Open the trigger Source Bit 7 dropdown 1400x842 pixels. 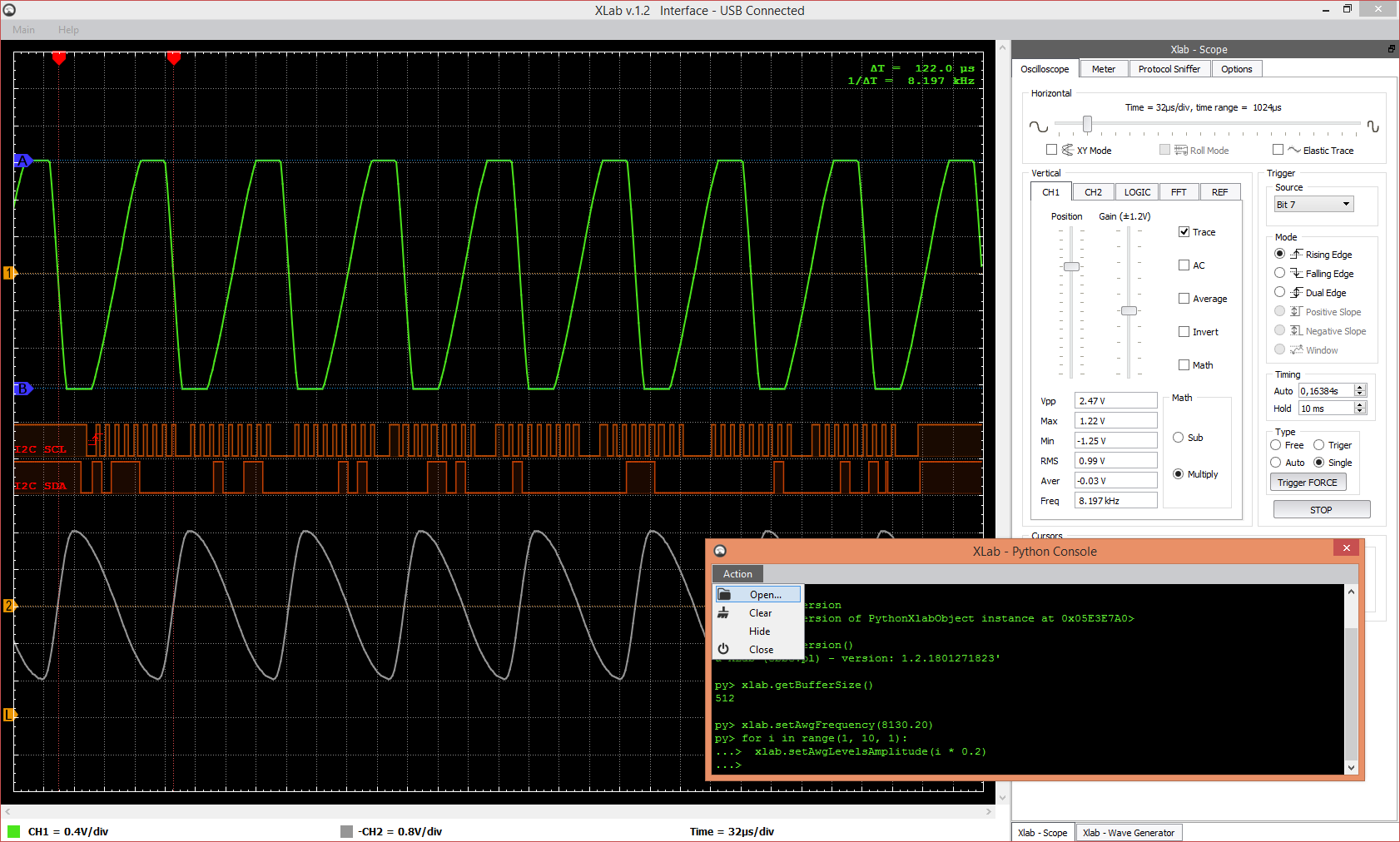pos(1313,204)
